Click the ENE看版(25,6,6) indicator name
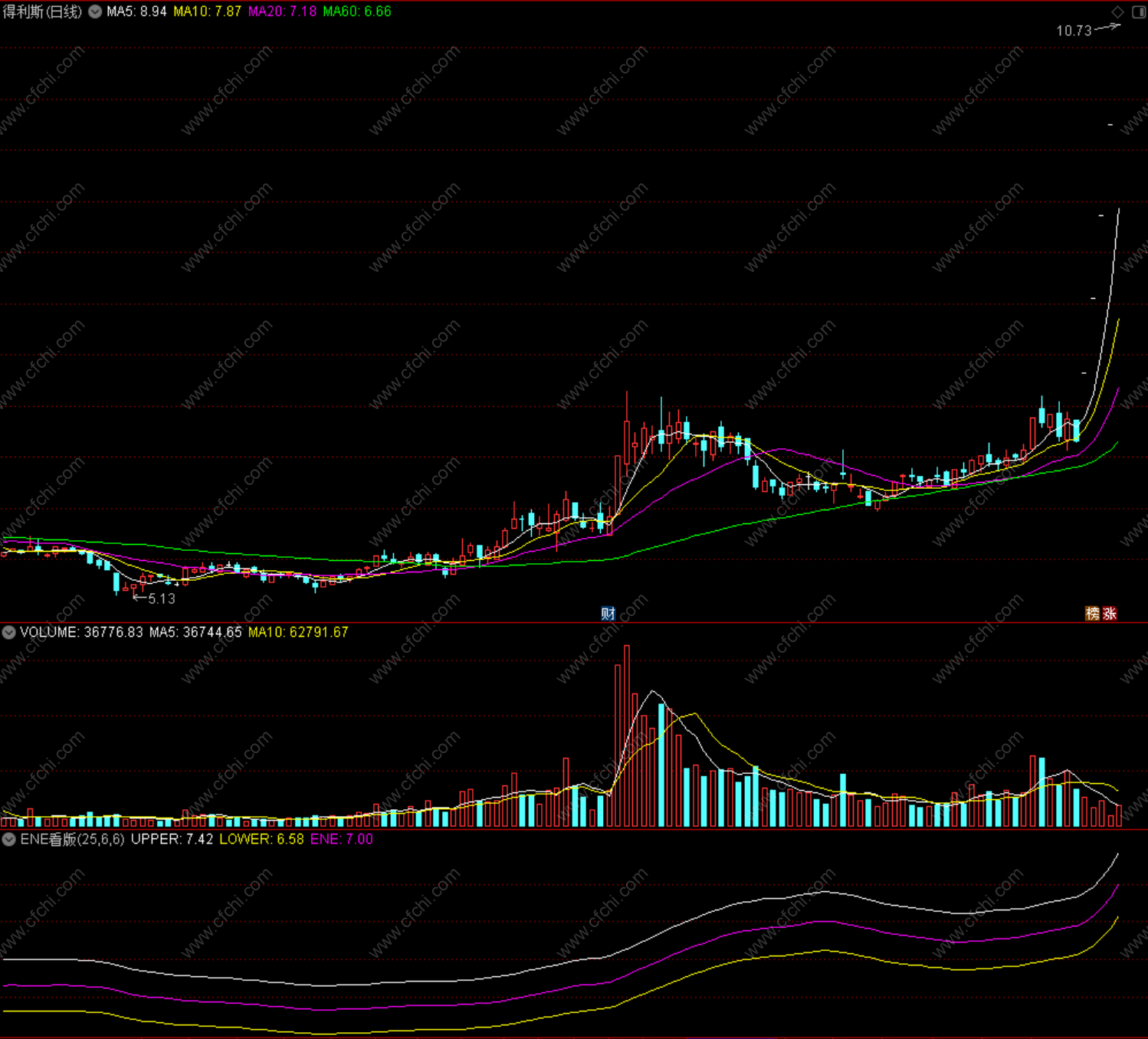 [x=72, y=839]
